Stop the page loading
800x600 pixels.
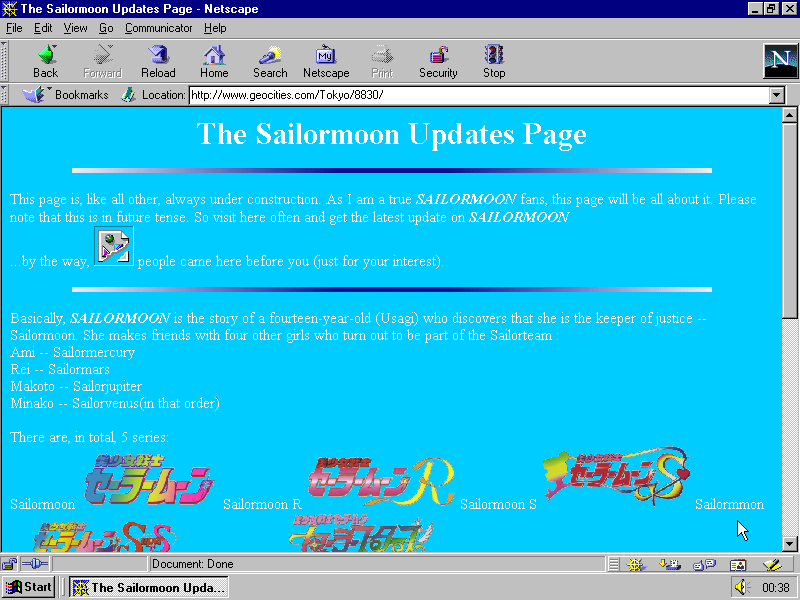494,61
